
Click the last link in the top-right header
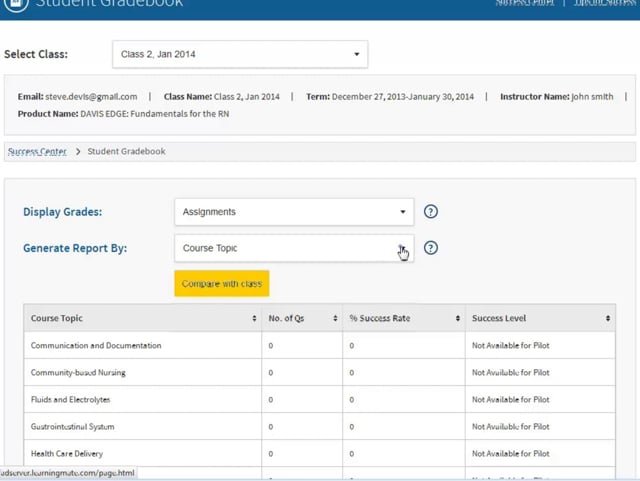tap(606, 3)
